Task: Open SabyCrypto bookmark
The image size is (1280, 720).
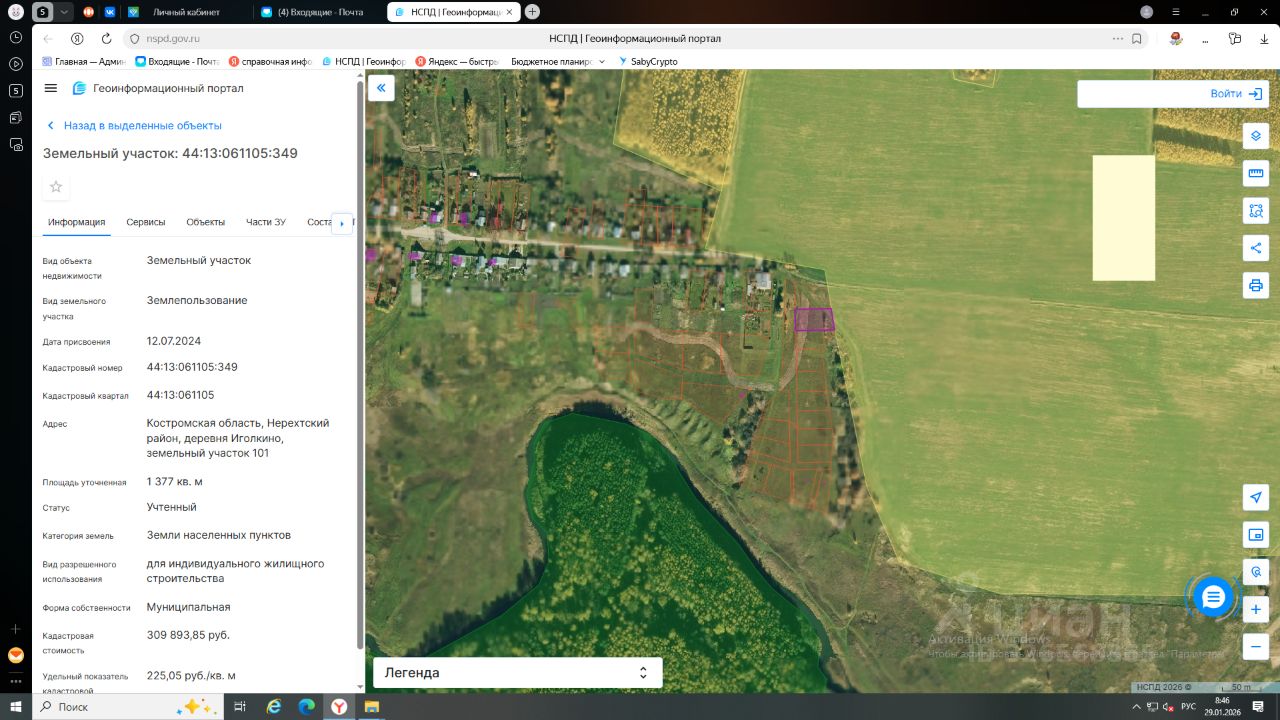Action: pyautogui.click(x=648, y=61)
